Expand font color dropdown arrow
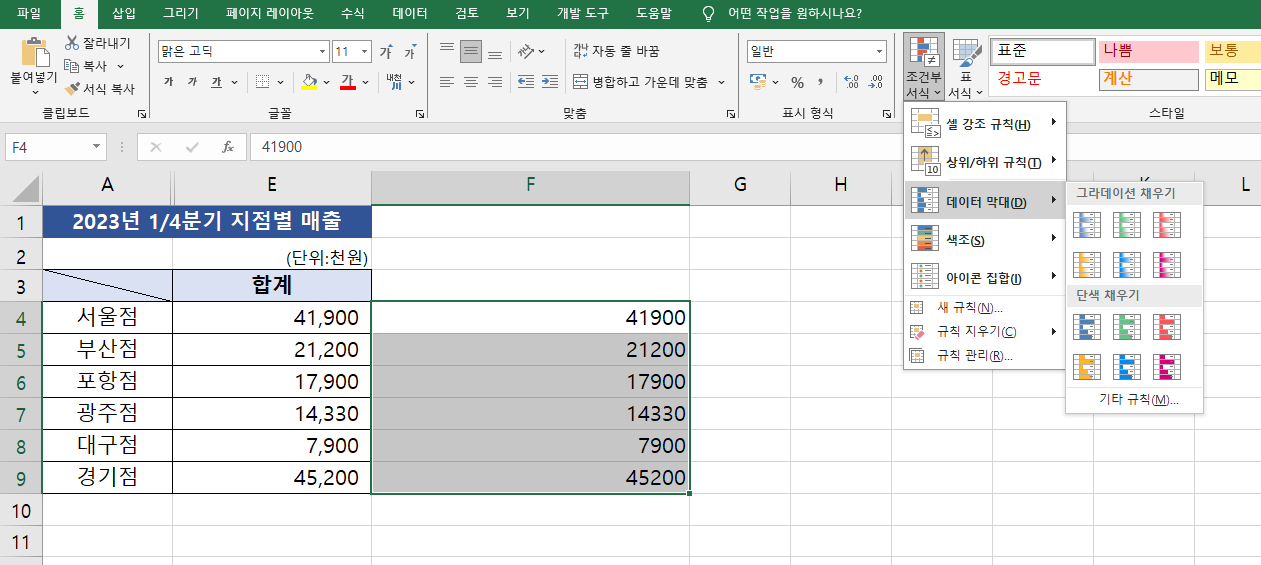The width and height of the screenshot is (1261, 565). pos(364,82)
